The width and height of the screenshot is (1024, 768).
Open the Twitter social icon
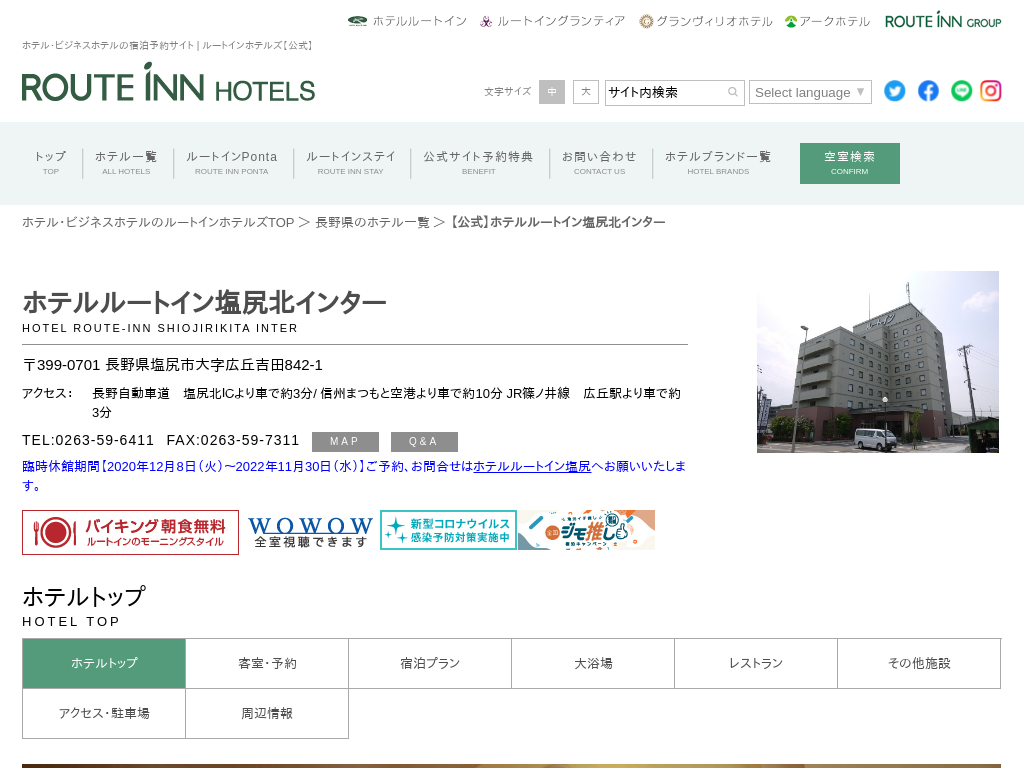[895, 91]
